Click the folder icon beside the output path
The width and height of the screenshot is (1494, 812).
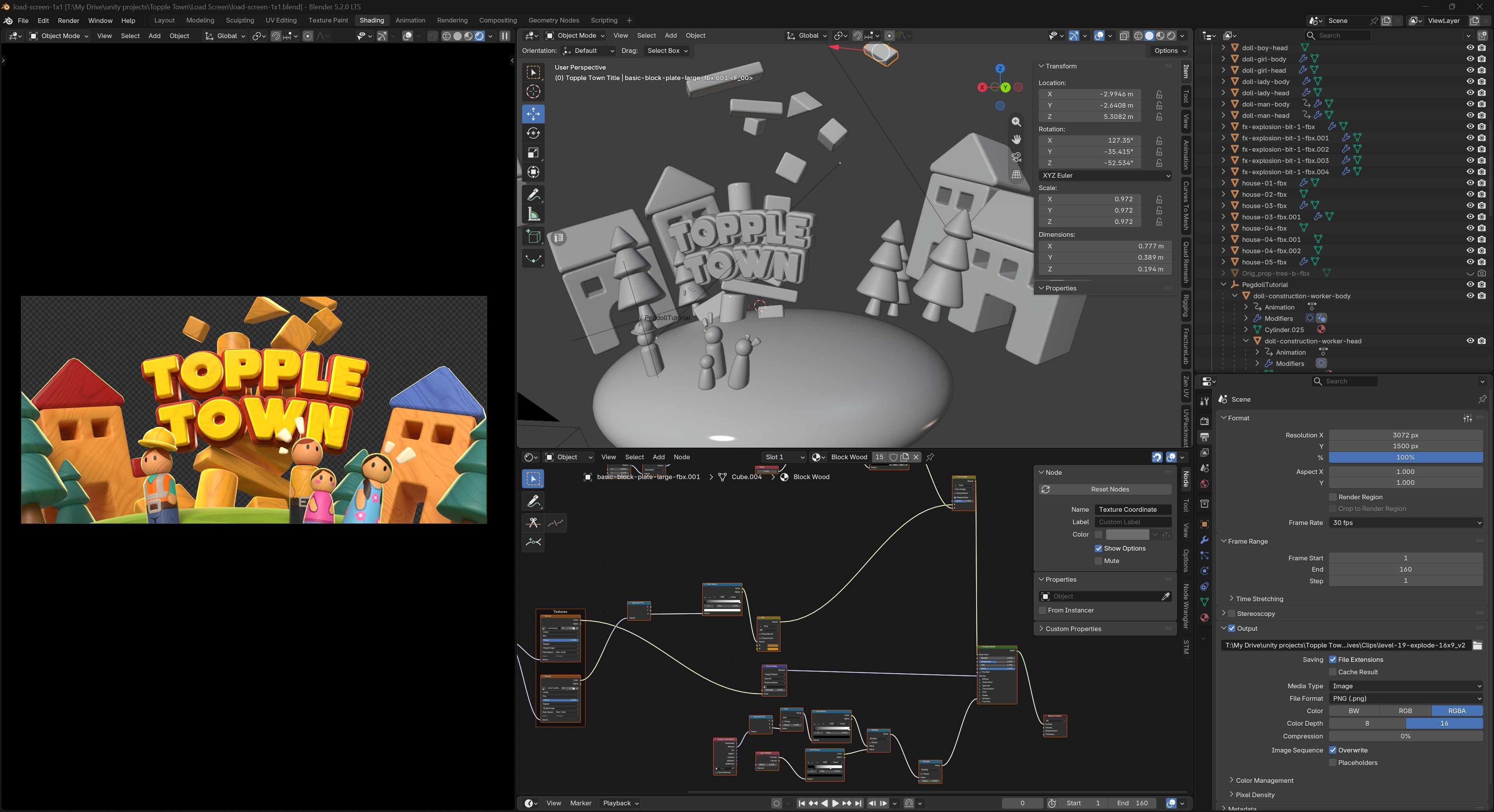(x=1476, y=645)
